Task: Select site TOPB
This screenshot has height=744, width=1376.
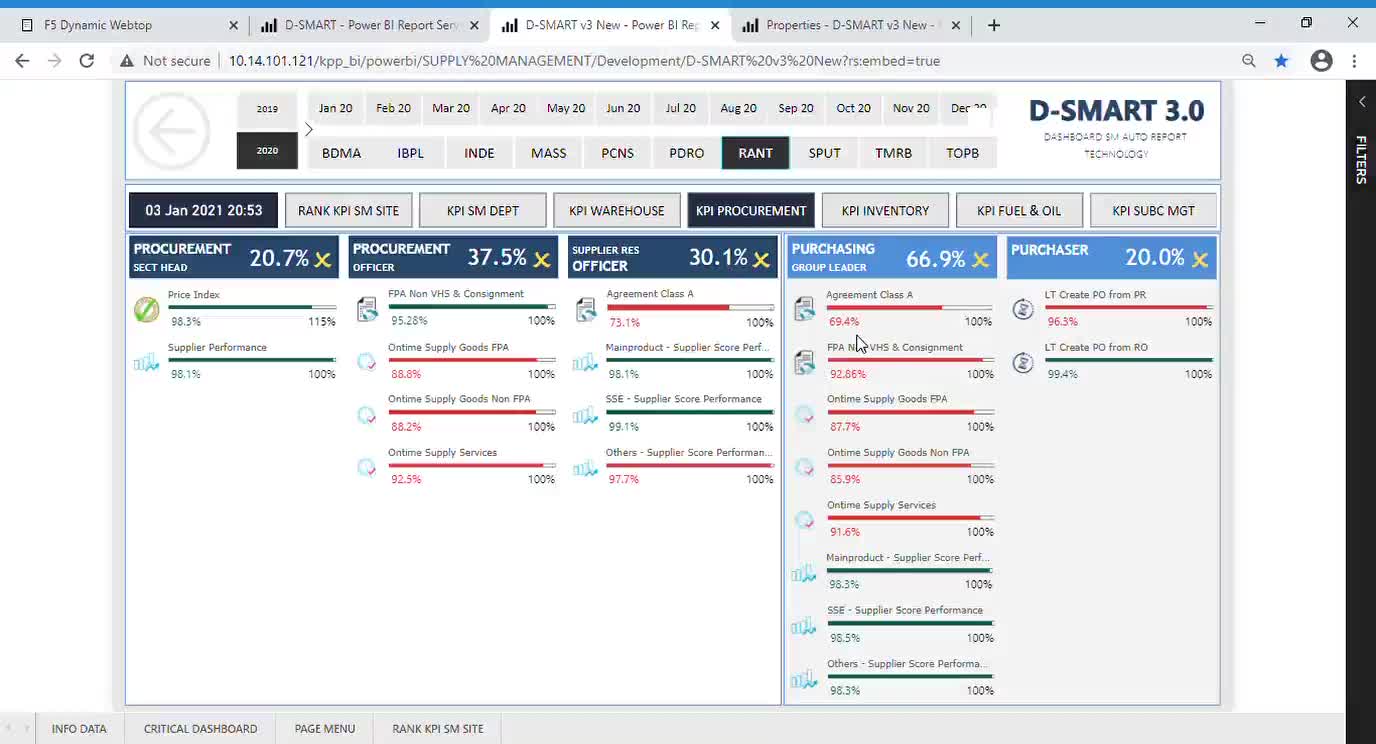Action: [x=962, y=153]
